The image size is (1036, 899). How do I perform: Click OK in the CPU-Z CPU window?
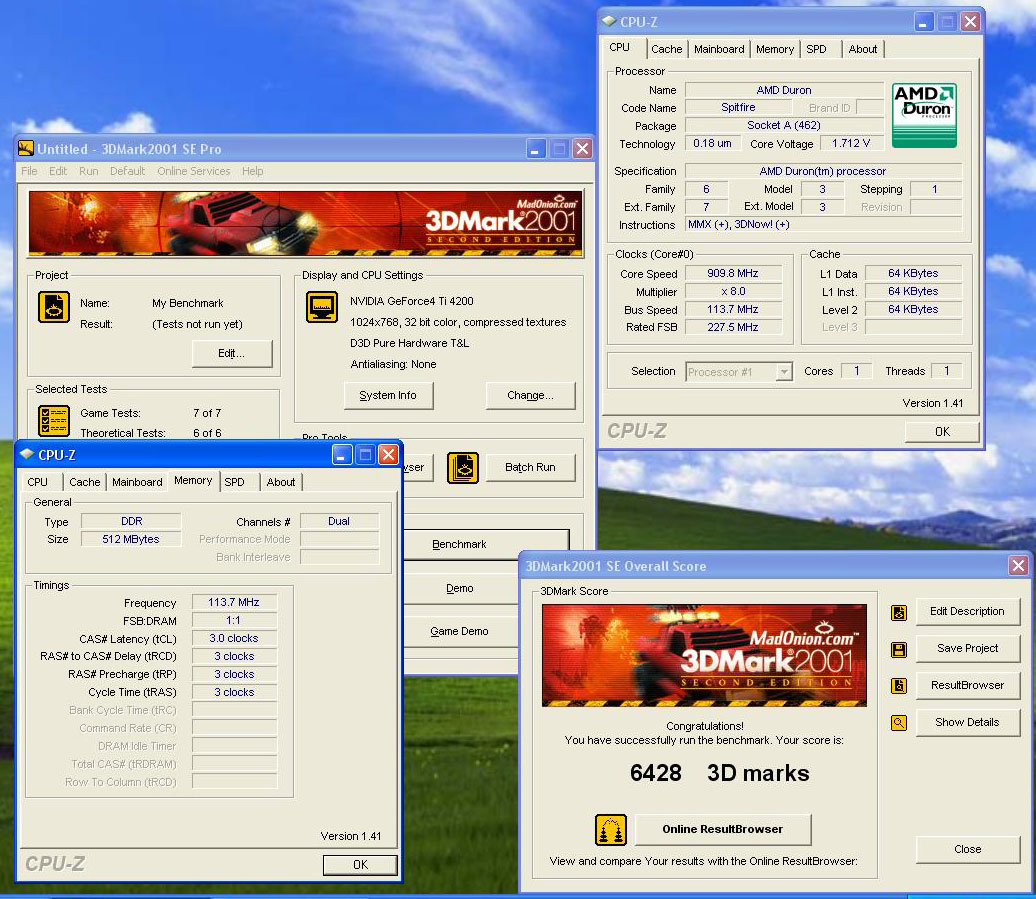(x=942, y=431)
